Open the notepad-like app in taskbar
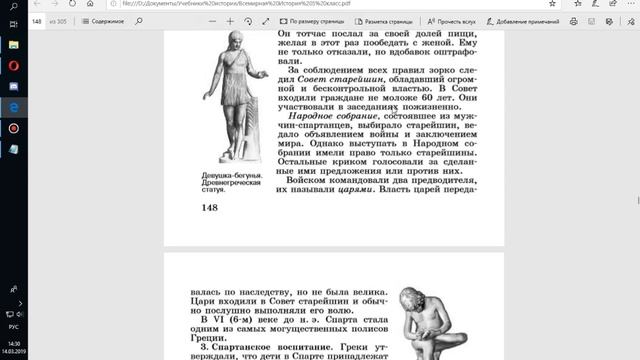Screen dimensions: 640x360 tap(13, 149)
